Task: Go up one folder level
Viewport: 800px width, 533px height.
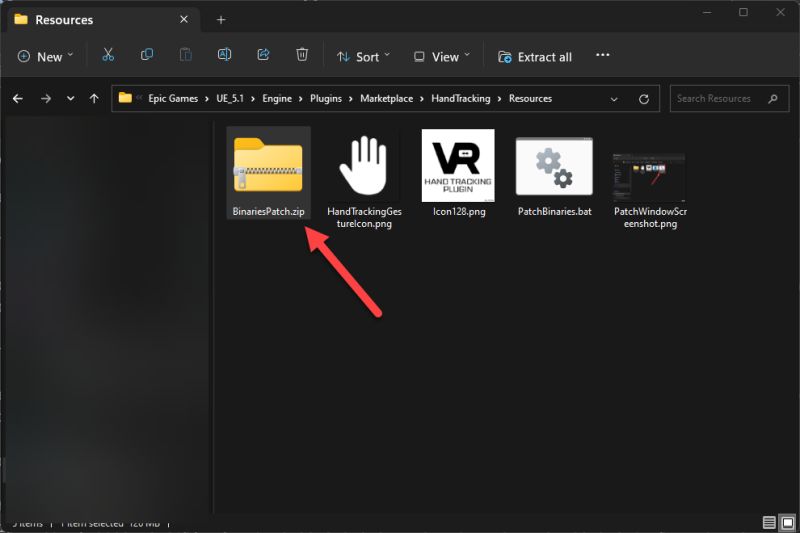Action: click(x=94, y=98)
